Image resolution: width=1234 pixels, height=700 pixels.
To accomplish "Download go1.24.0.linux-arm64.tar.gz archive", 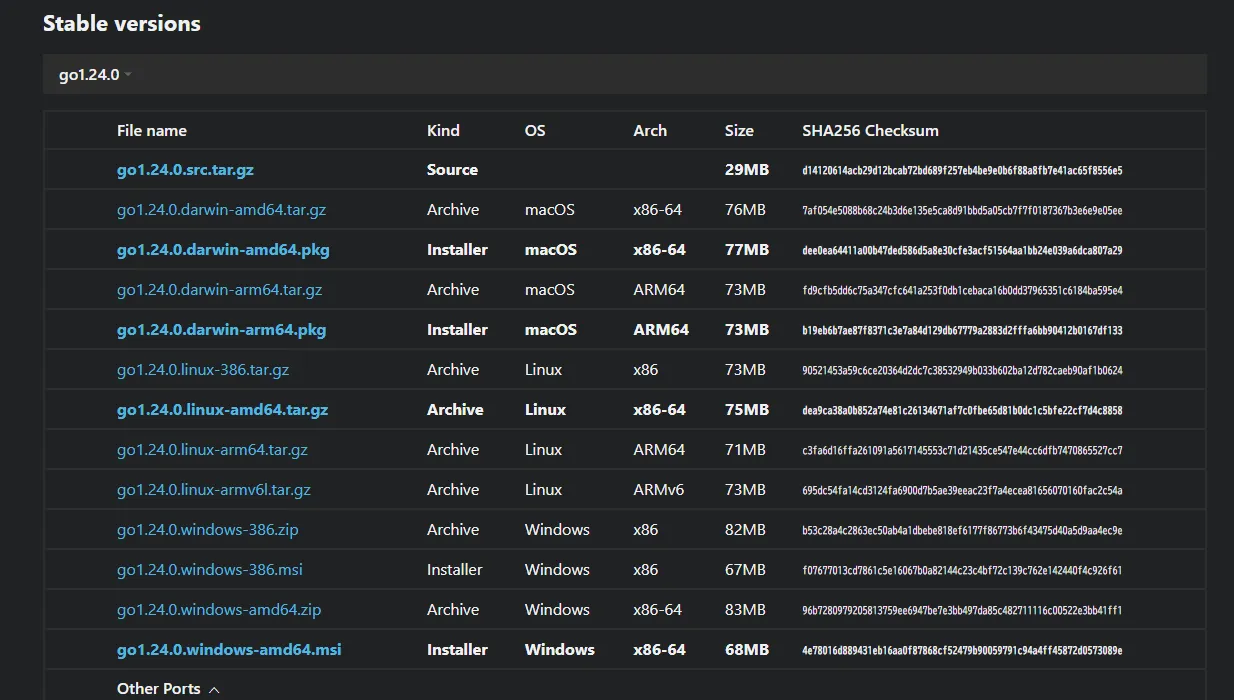I will pos(212,450).
